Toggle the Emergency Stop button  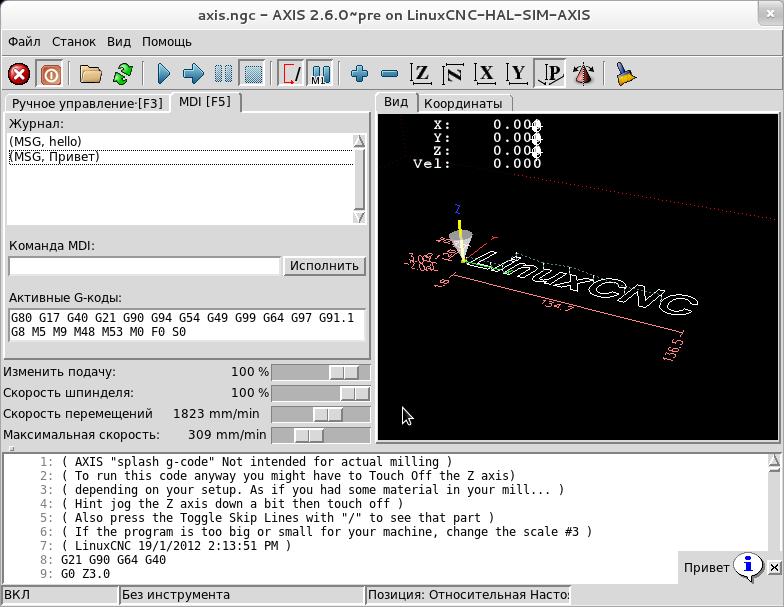[19, 74]
